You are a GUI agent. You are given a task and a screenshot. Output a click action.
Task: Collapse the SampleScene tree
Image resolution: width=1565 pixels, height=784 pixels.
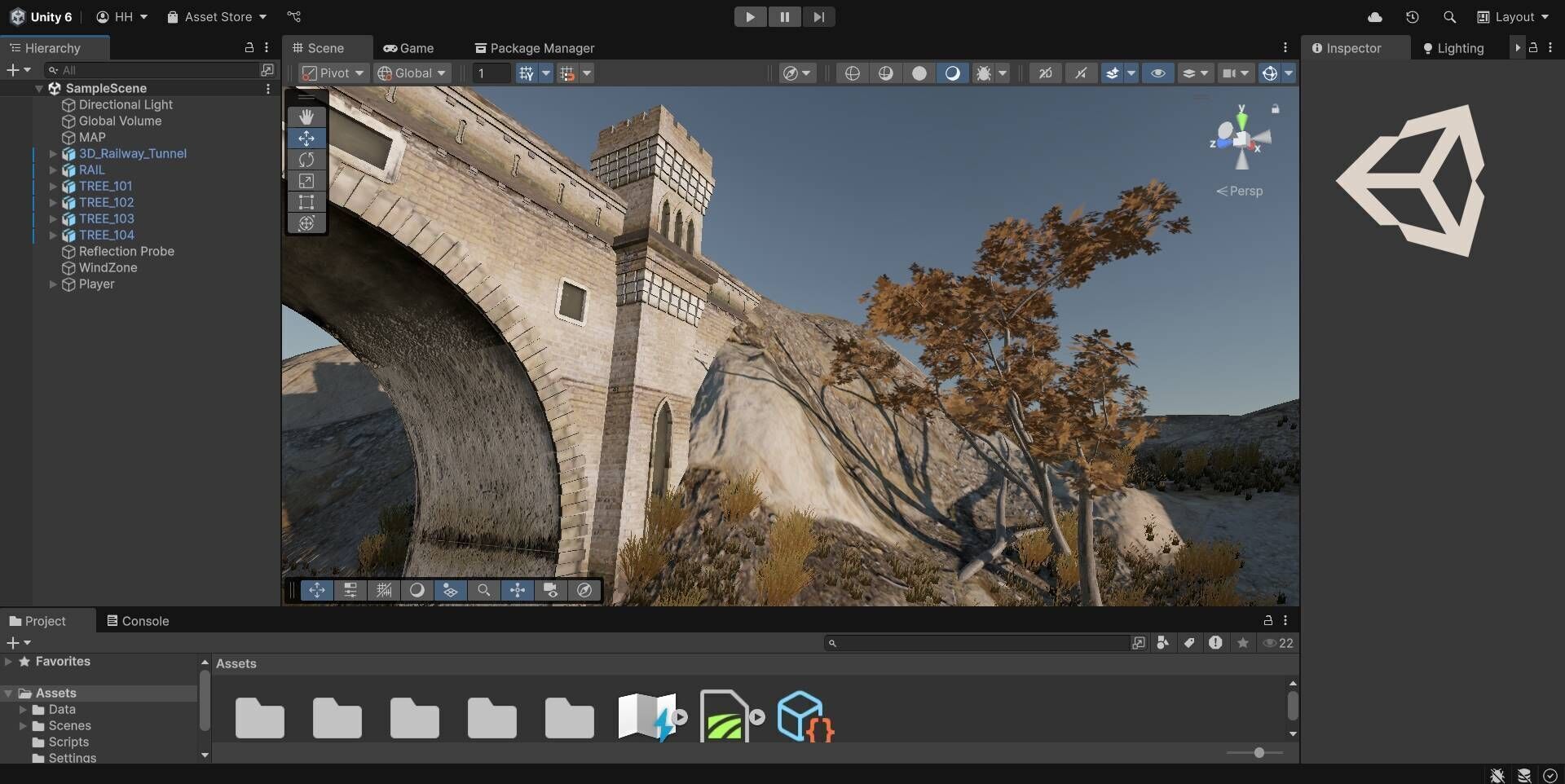(38, 88)
